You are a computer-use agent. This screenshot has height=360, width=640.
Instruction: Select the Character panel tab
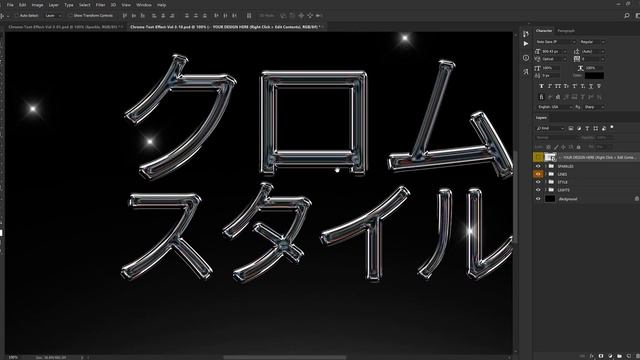click(x=544, y=31)
